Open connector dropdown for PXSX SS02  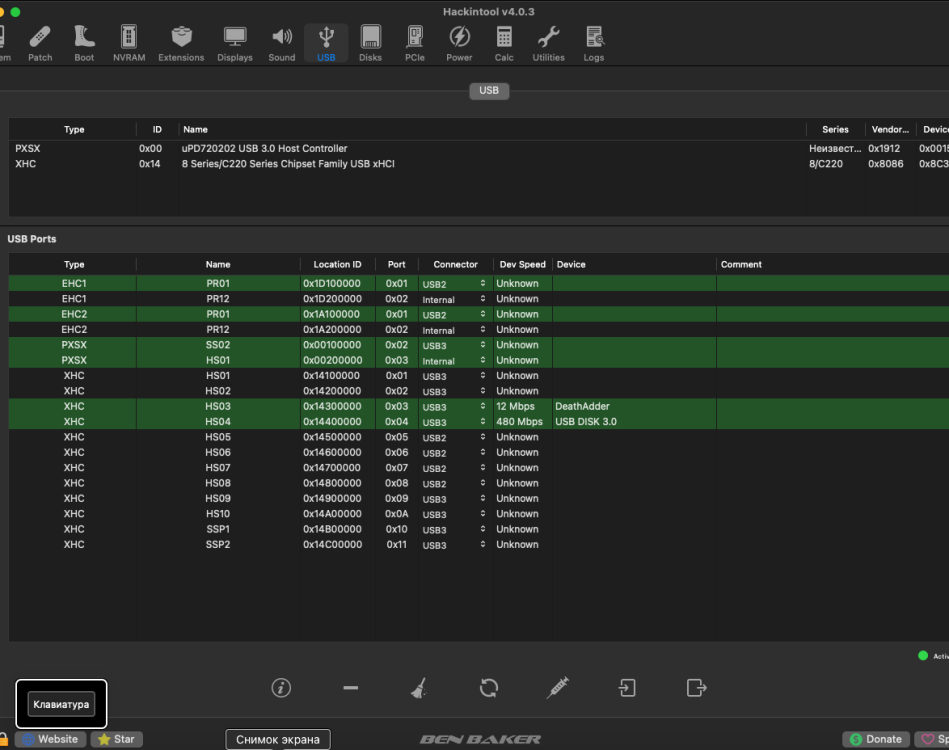pos(482,345)
